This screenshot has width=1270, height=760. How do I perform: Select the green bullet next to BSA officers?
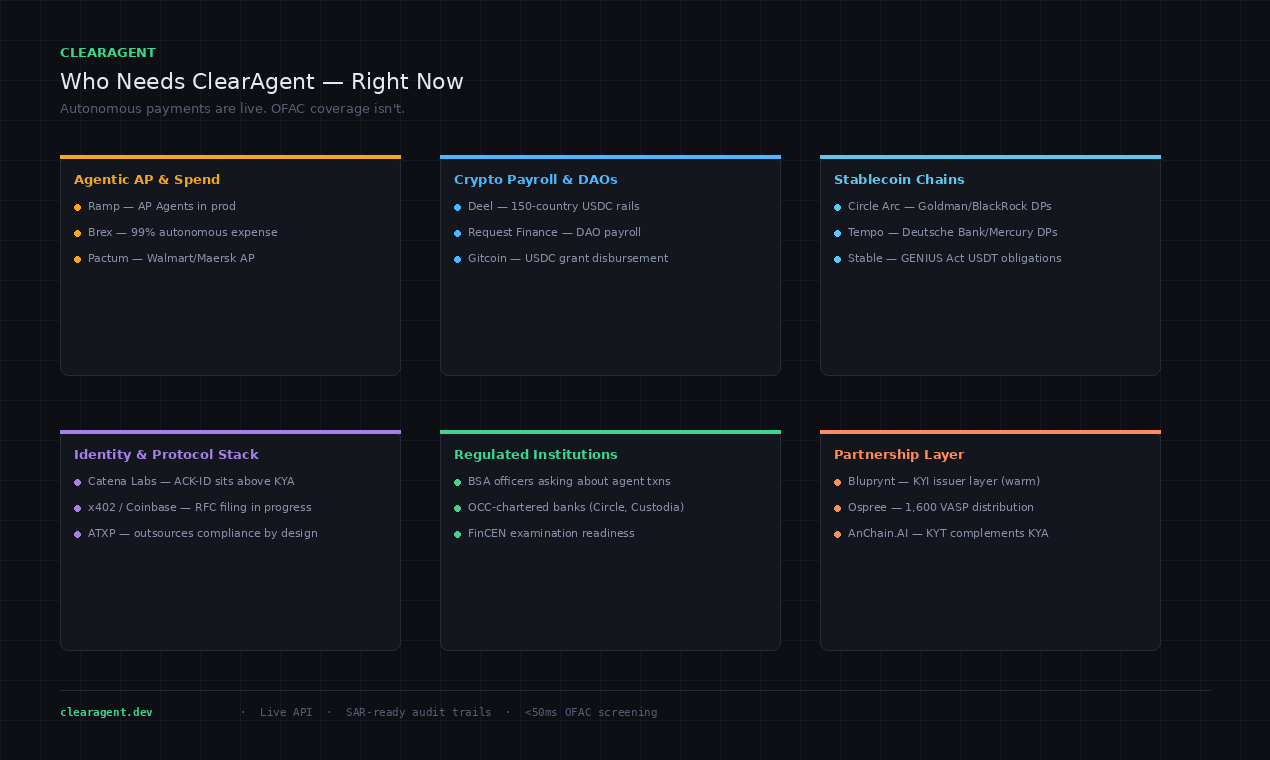pos(458,482)
